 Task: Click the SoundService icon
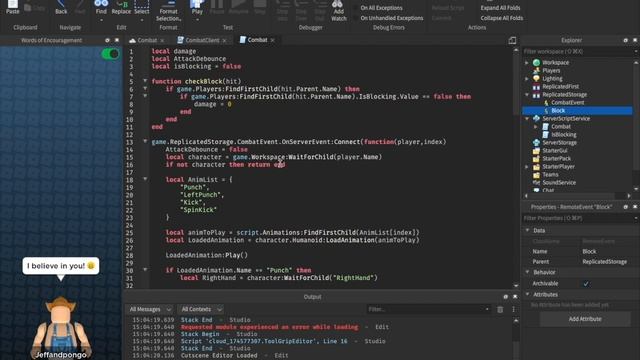click(536, 182)
